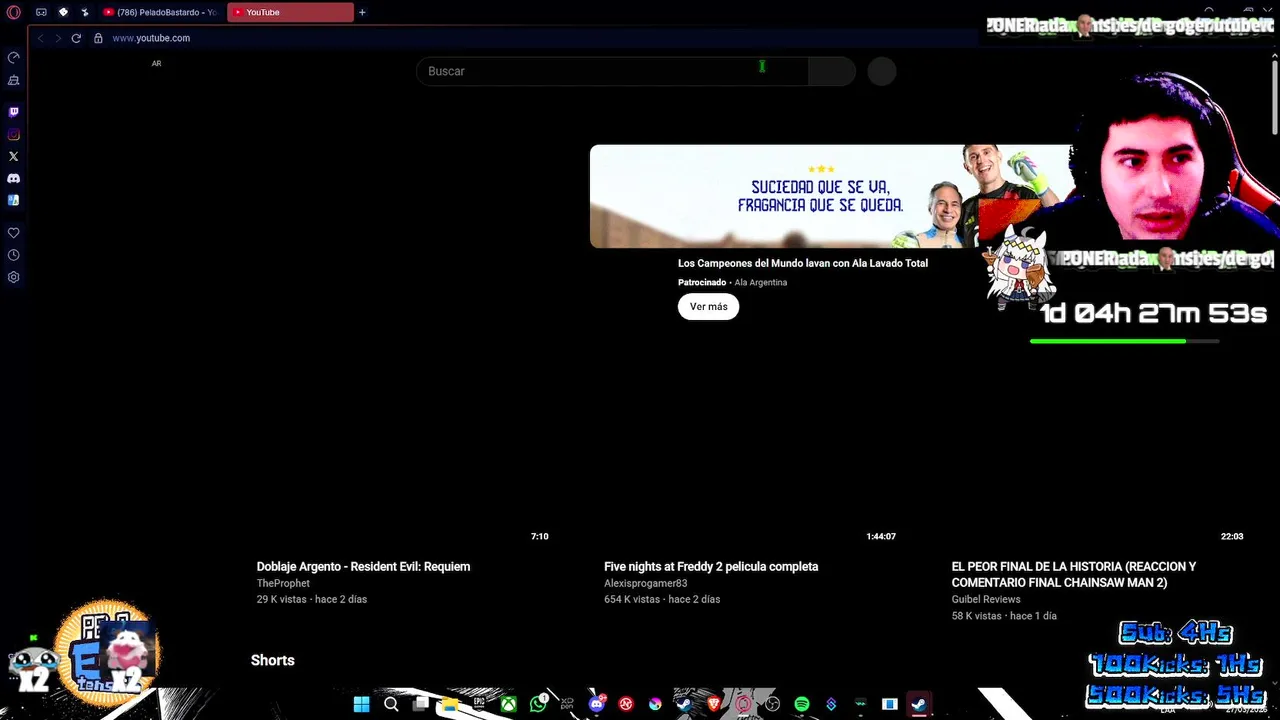Viewport: 1280px width, 720px height.
Task: Open Five nights at Freddy 2 video
Action: (x=711, y=566)
